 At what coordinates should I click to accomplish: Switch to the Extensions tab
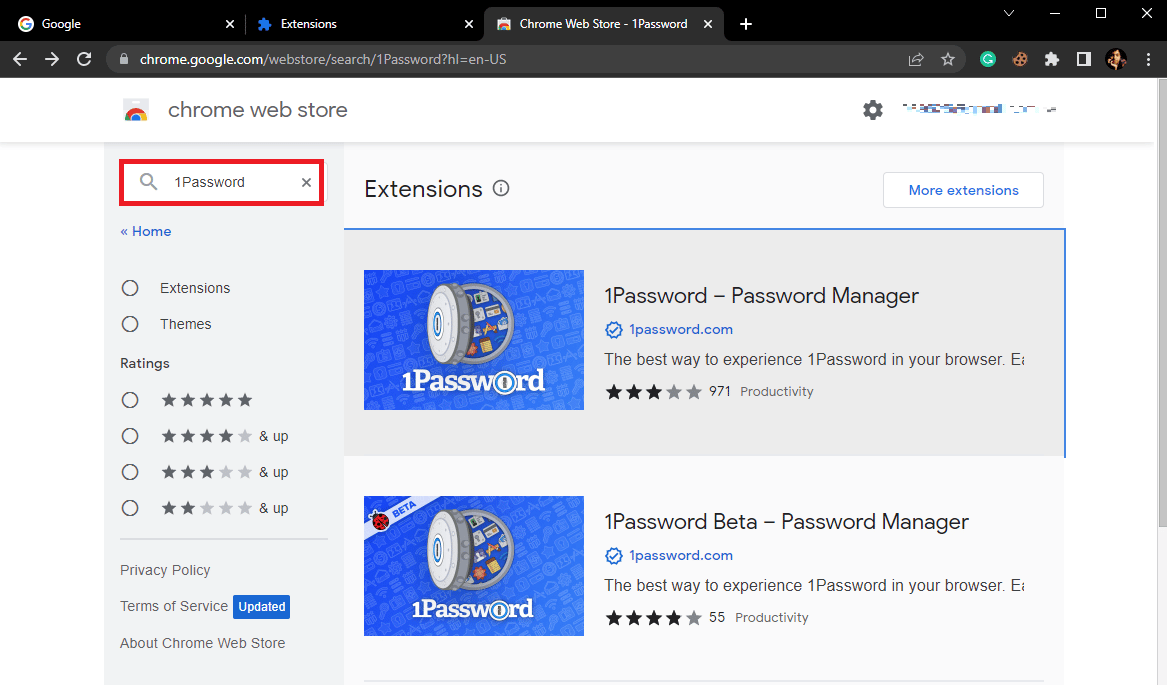pos(365,24)
